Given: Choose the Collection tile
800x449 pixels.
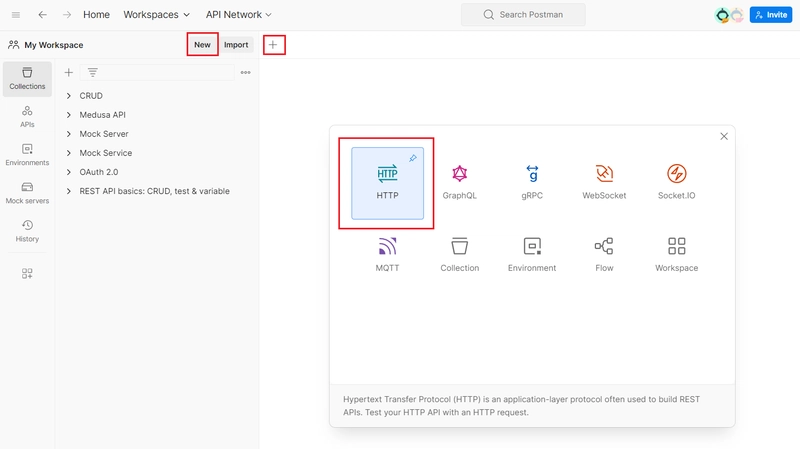Looking at the screenshot, I should point(460,255).
